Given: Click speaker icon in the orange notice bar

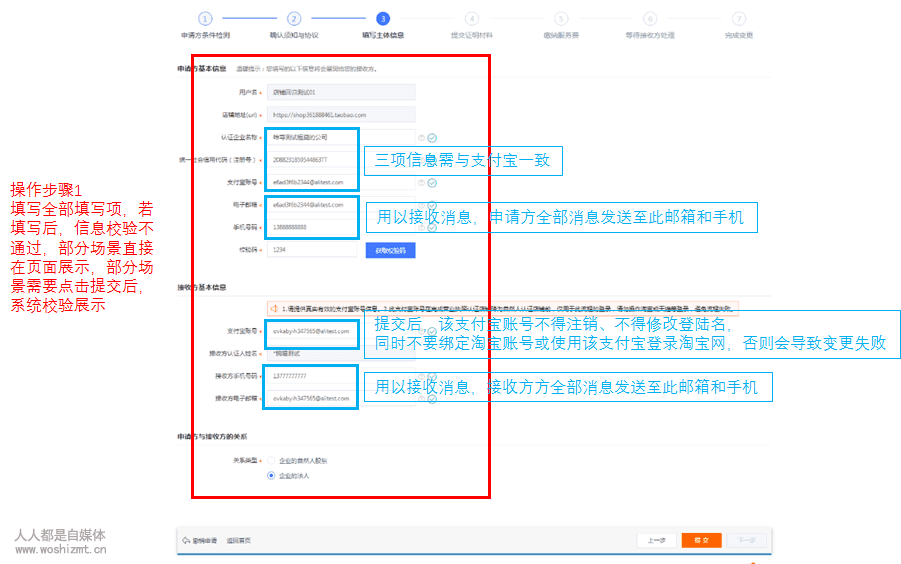Looking at the screenshot, I should pos(272,308).
